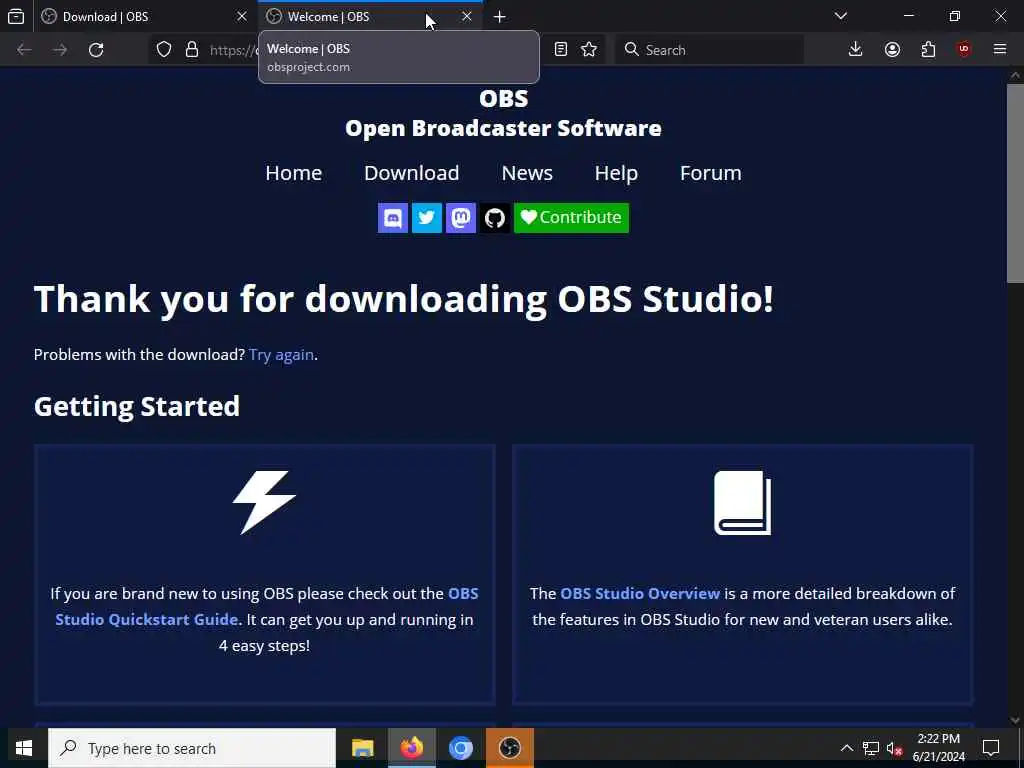The image size is (1024, 768).
Task: Open the Firefox downloads panel
Action: [856, 50]
